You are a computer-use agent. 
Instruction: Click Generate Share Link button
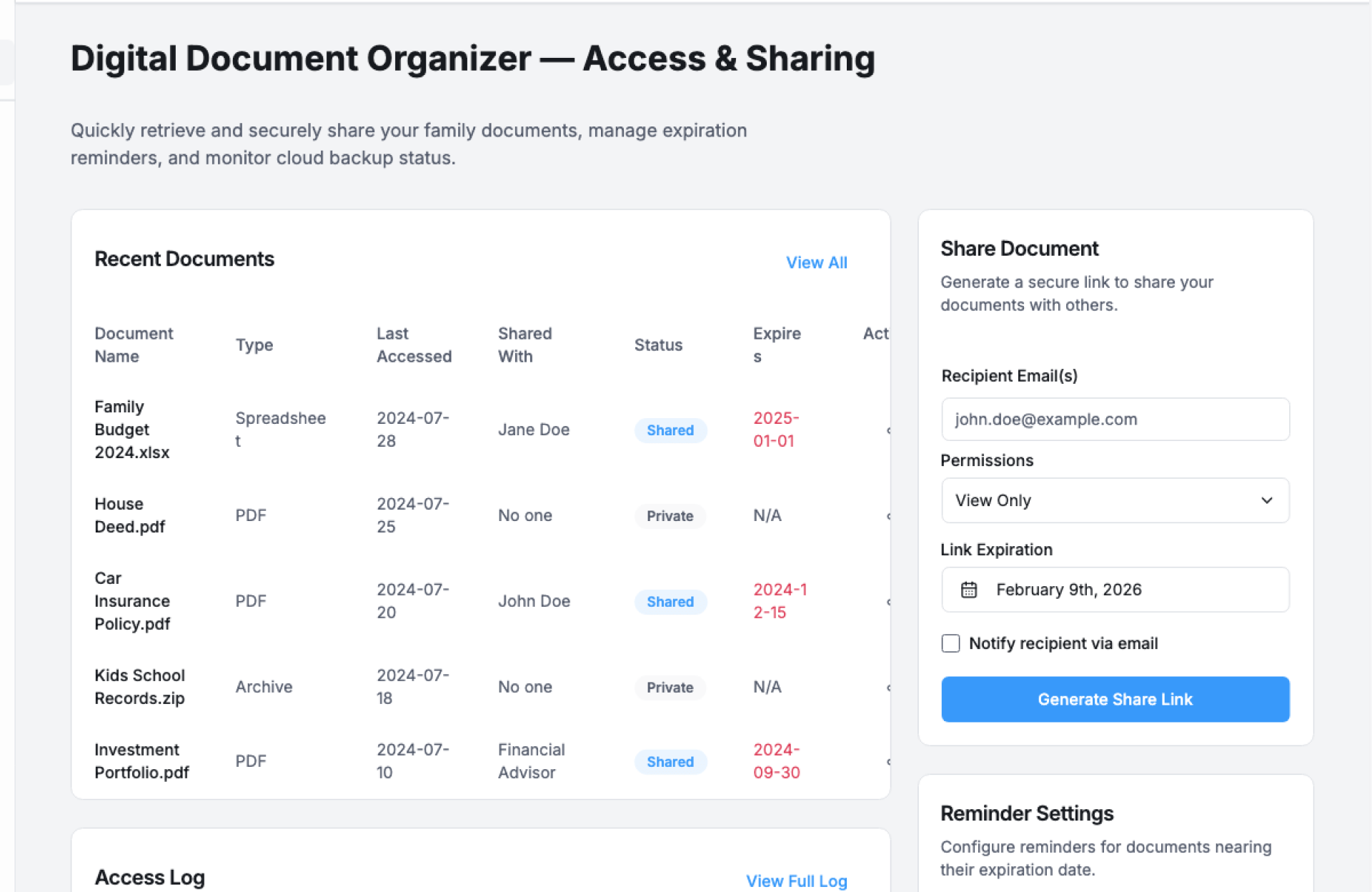1114,699
